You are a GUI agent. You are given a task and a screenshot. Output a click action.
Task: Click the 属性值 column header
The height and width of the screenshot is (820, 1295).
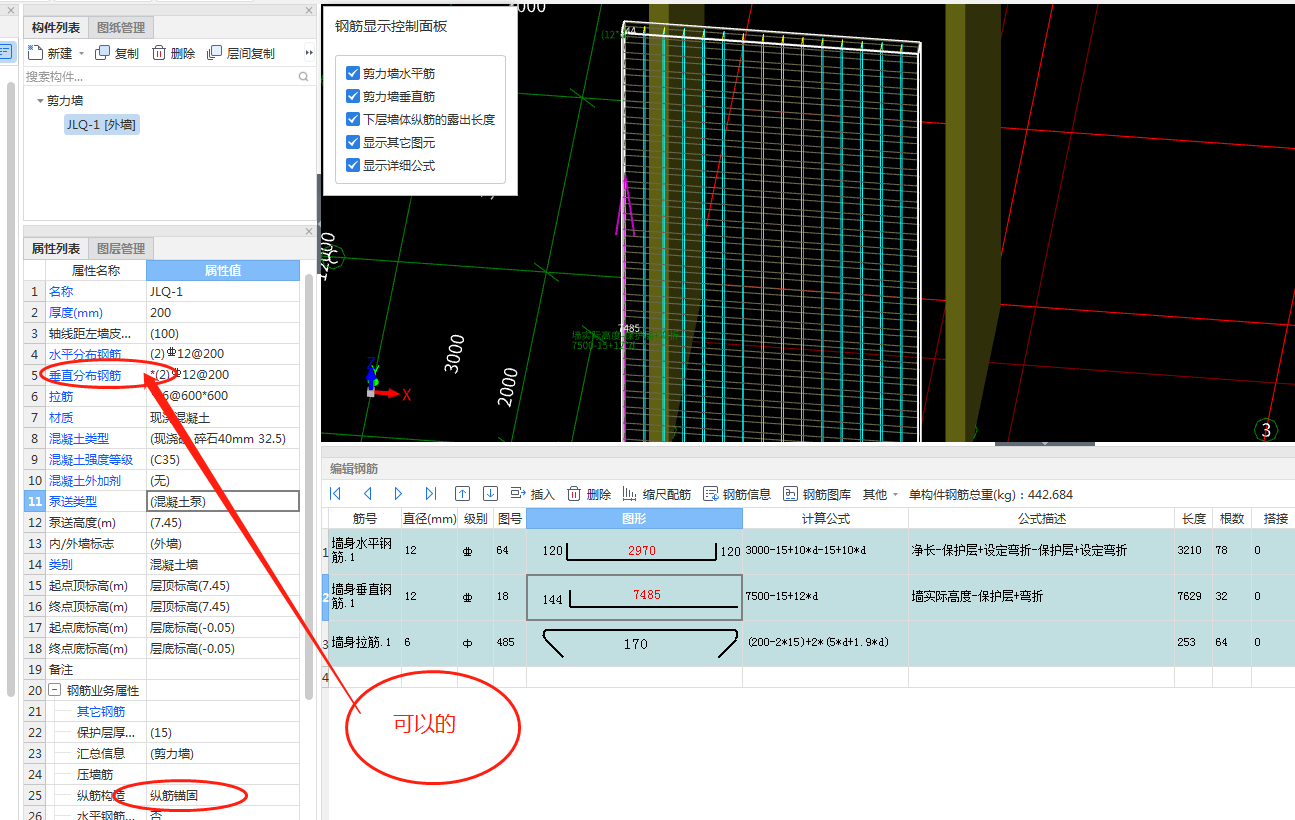click(223, 270)
